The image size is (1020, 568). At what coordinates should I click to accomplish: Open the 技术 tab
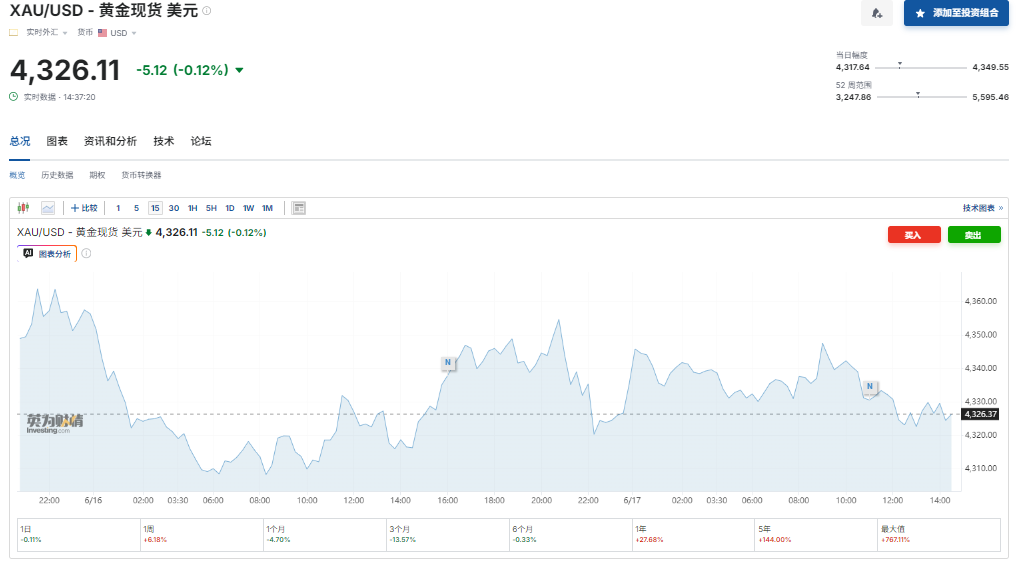pos(163,141)
